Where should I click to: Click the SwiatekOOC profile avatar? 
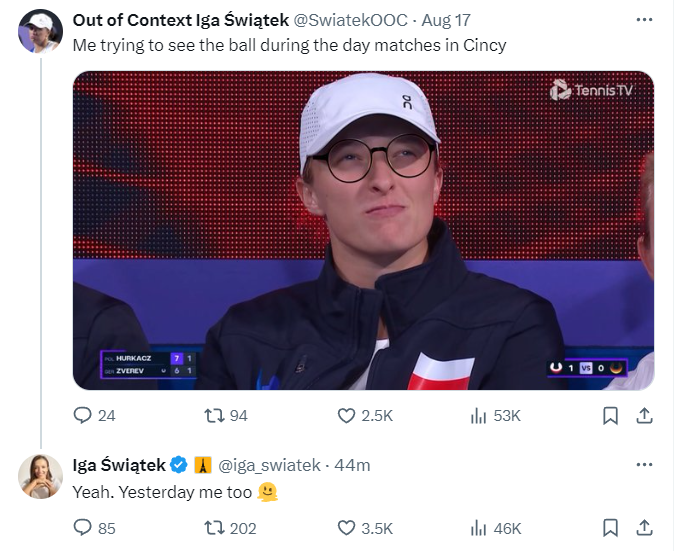point(40,32)
